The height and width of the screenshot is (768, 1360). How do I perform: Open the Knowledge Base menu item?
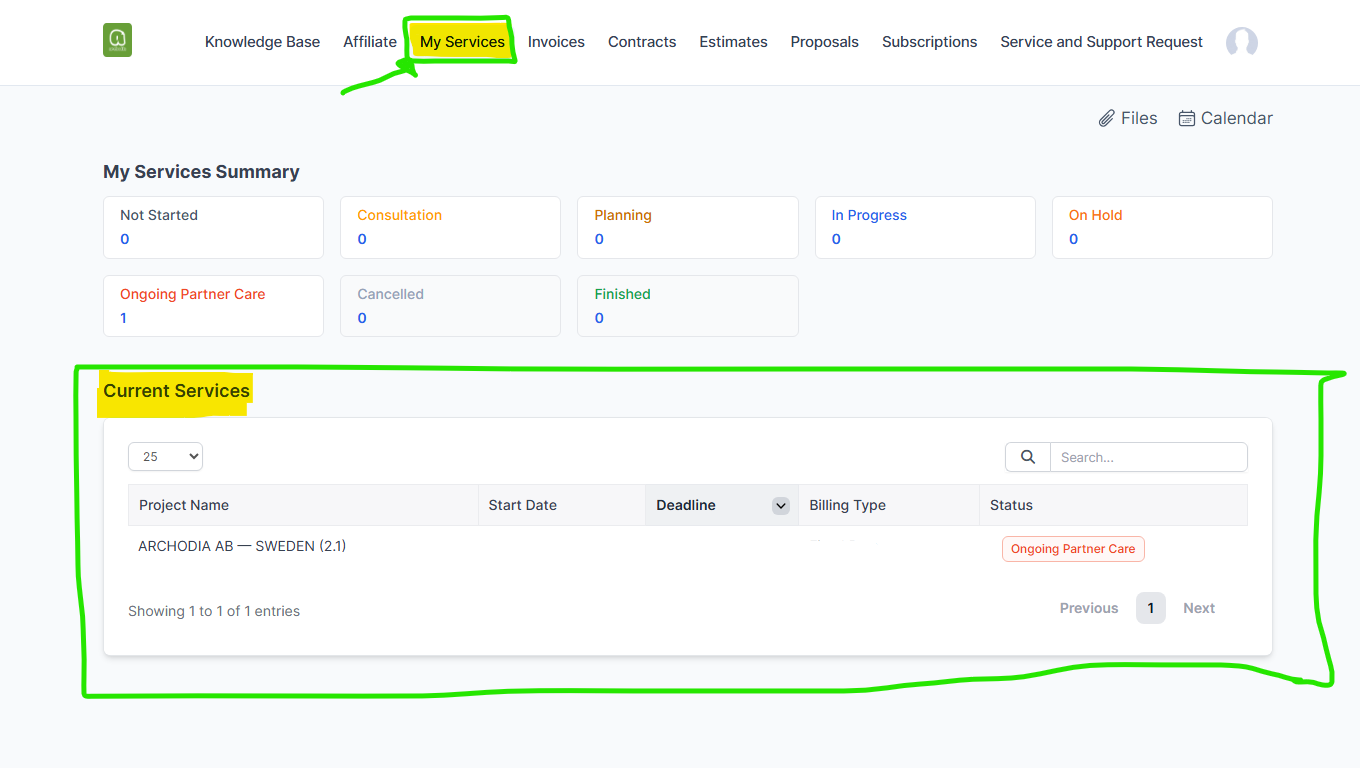click(x=262, y=42)
